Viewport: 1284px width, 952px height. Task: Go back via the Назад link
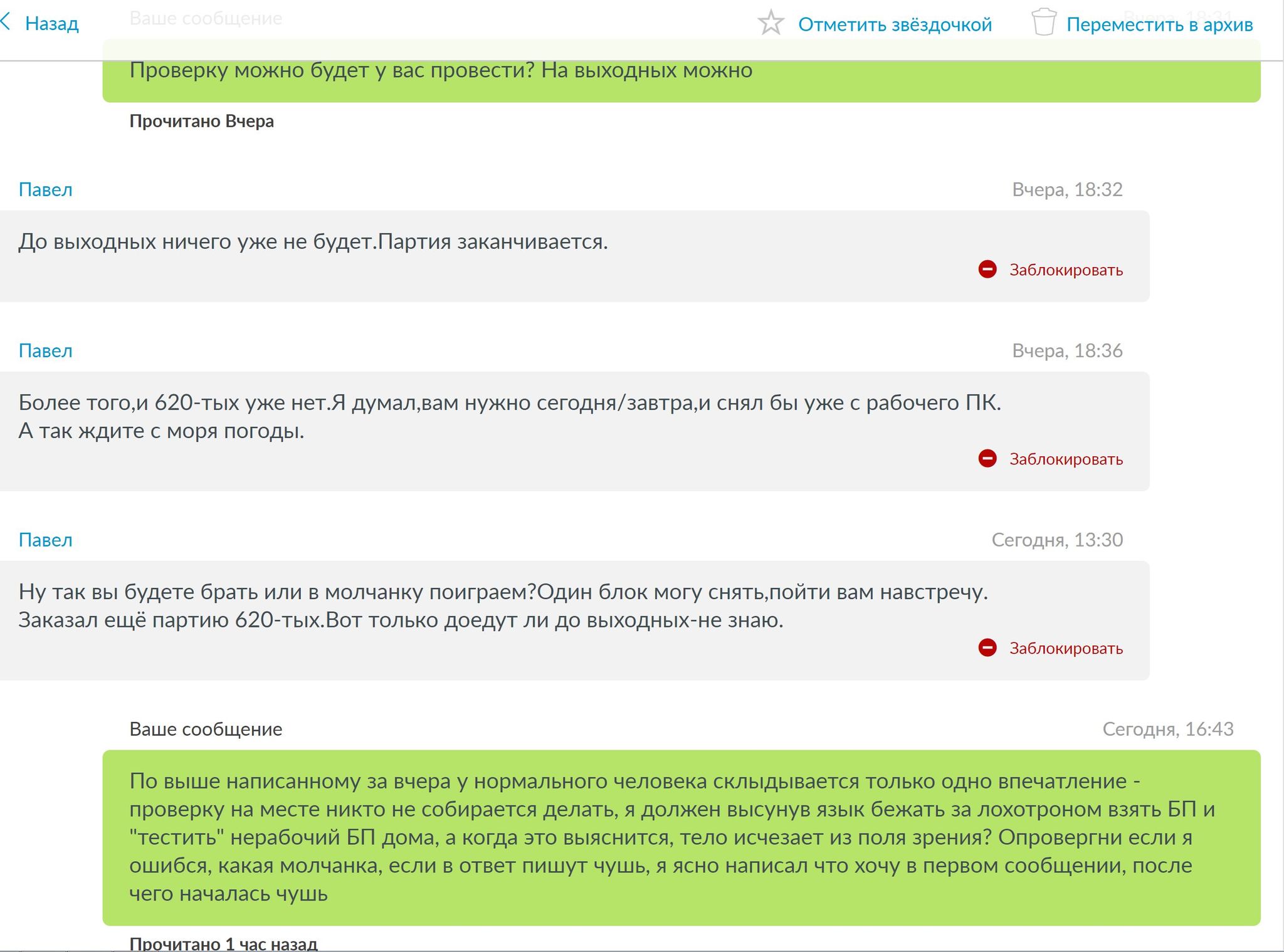(51, 24)
